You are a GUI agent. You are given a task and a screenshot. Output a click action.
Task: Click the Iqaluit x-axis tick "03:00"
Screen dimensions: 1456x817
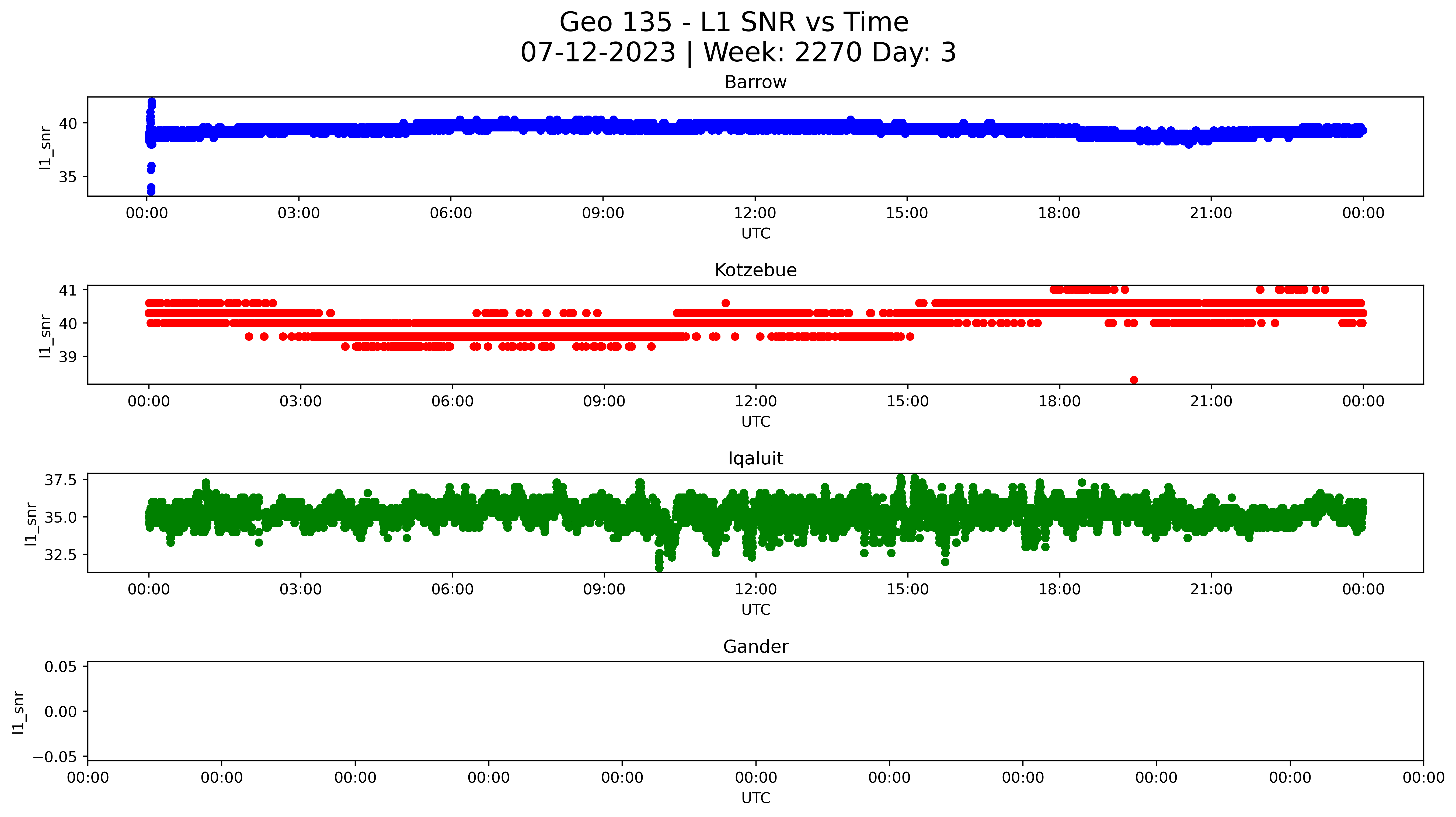pos(301,589)
